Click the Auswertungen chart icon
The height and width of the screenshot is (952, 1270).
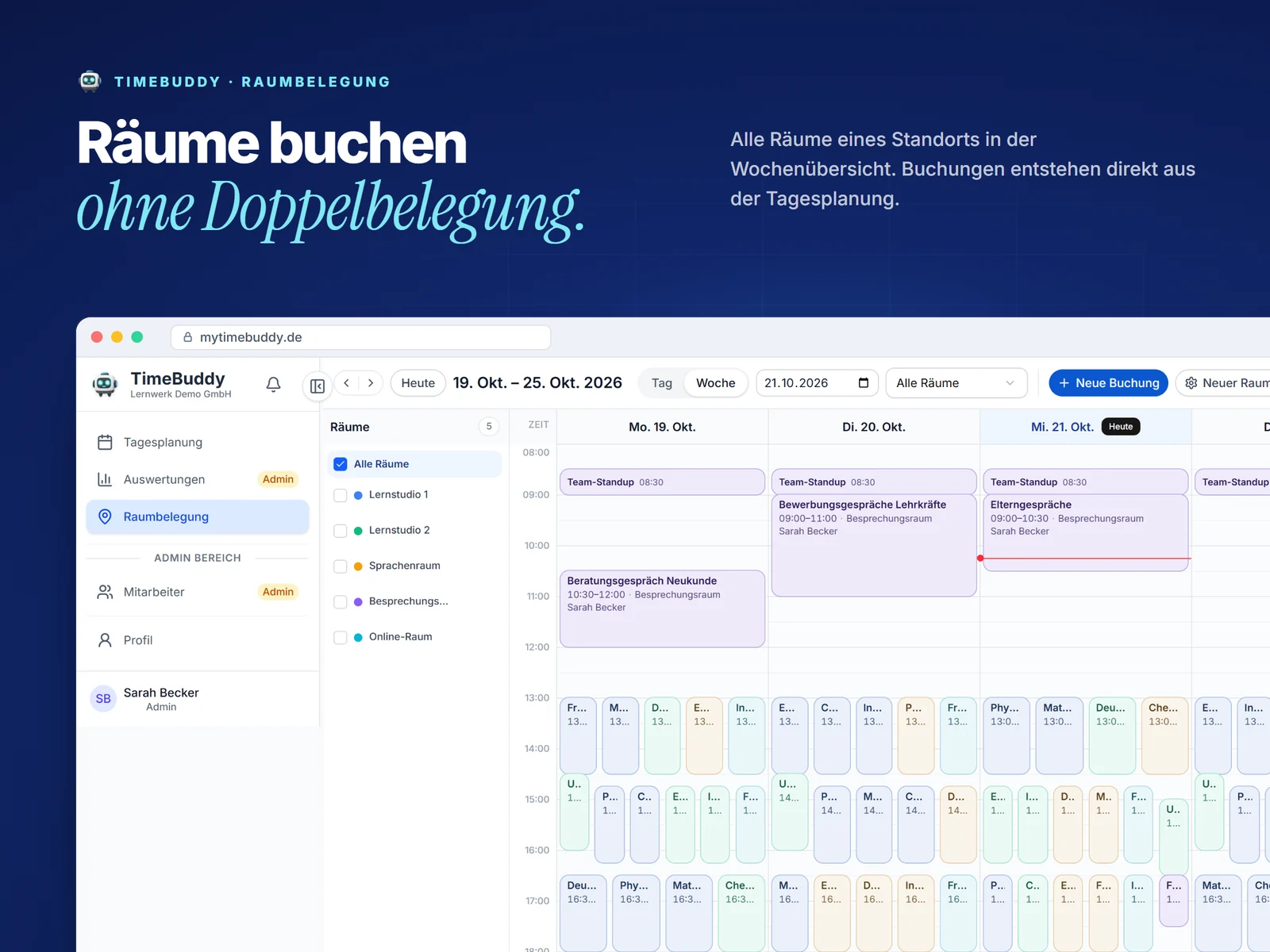point(105,479)
